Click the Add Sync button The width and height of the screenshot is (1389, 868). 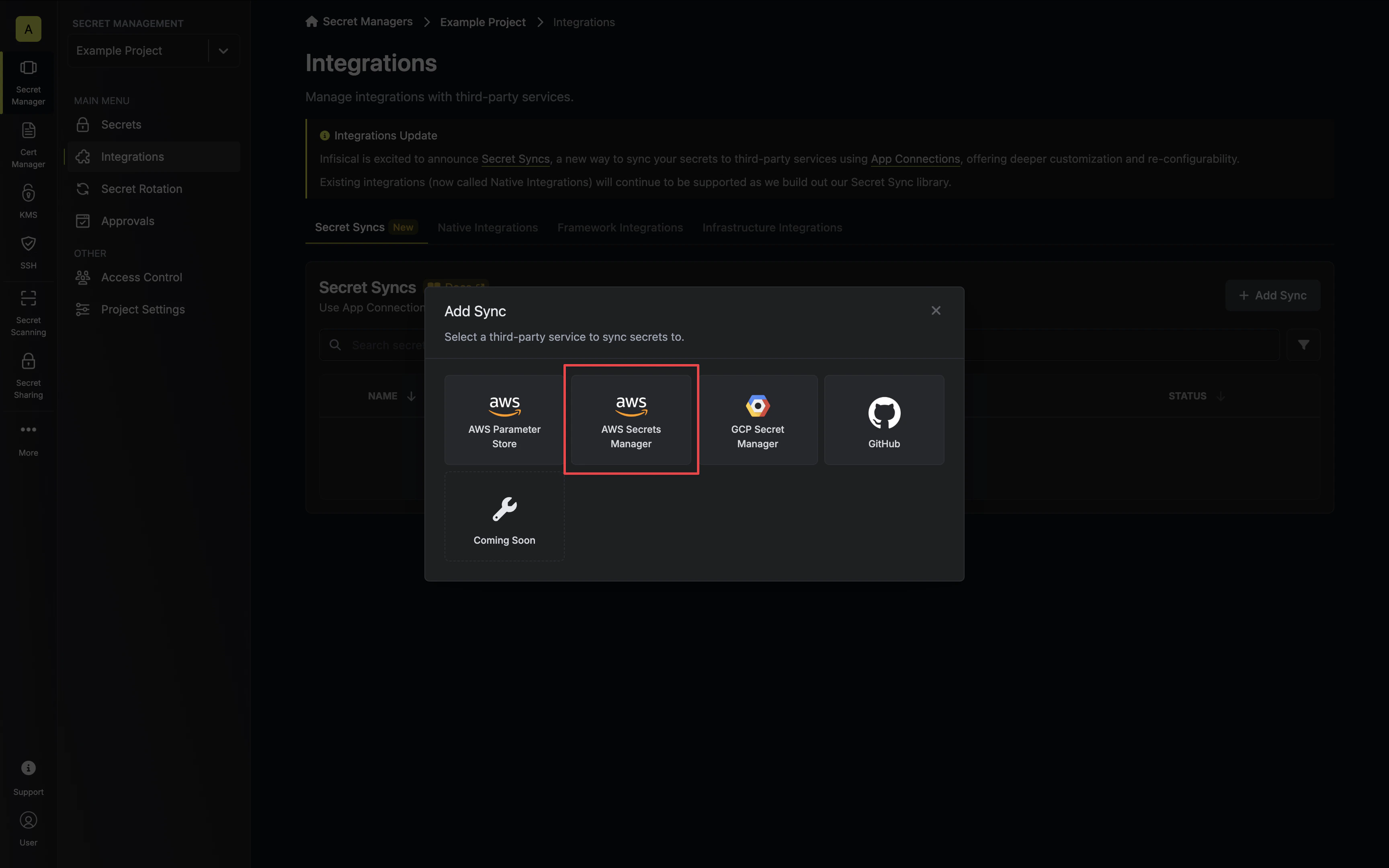[x=1272, y=295]
